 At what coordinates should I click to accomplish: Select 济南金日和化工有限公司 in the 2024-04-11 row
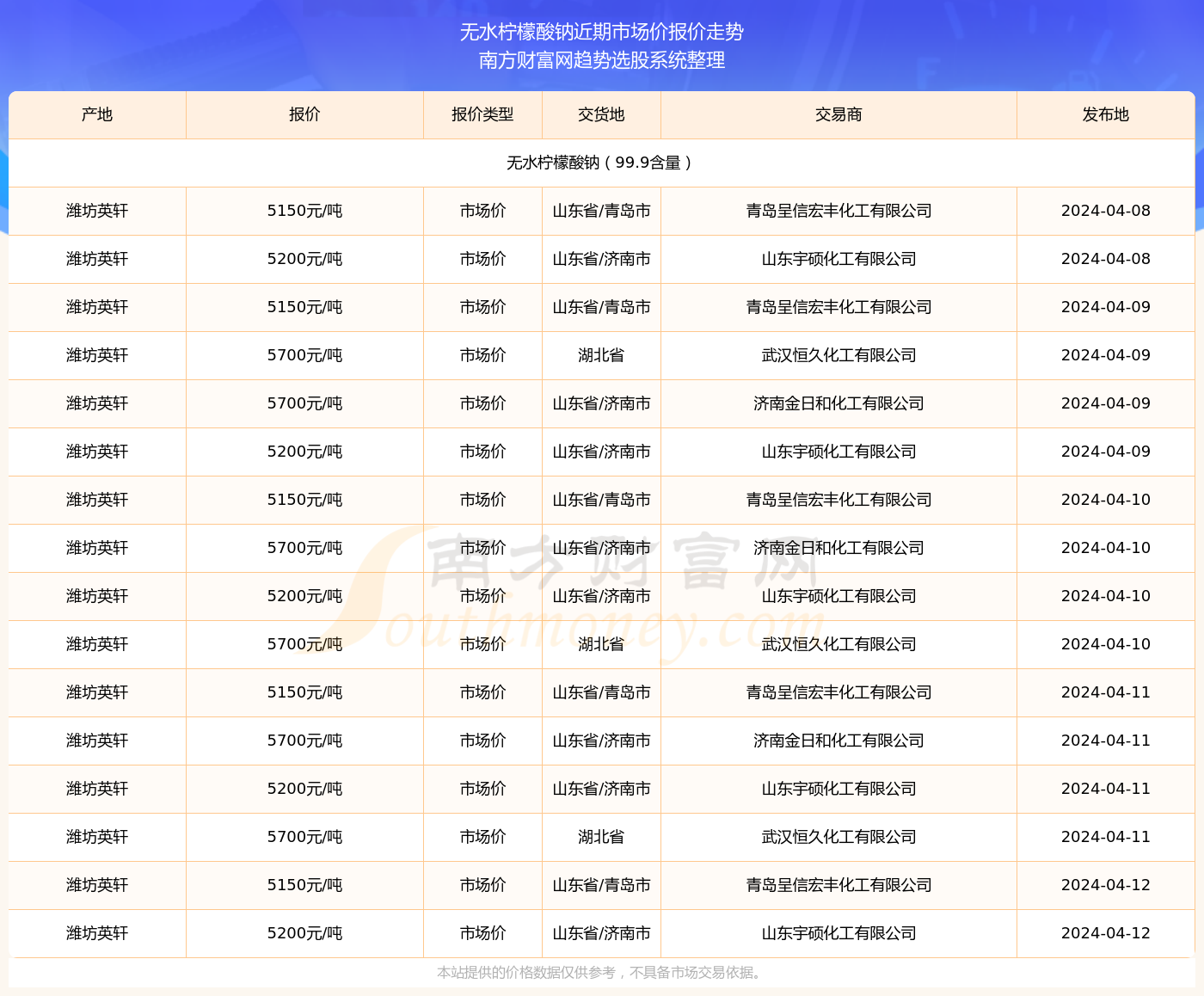[838, 741]
